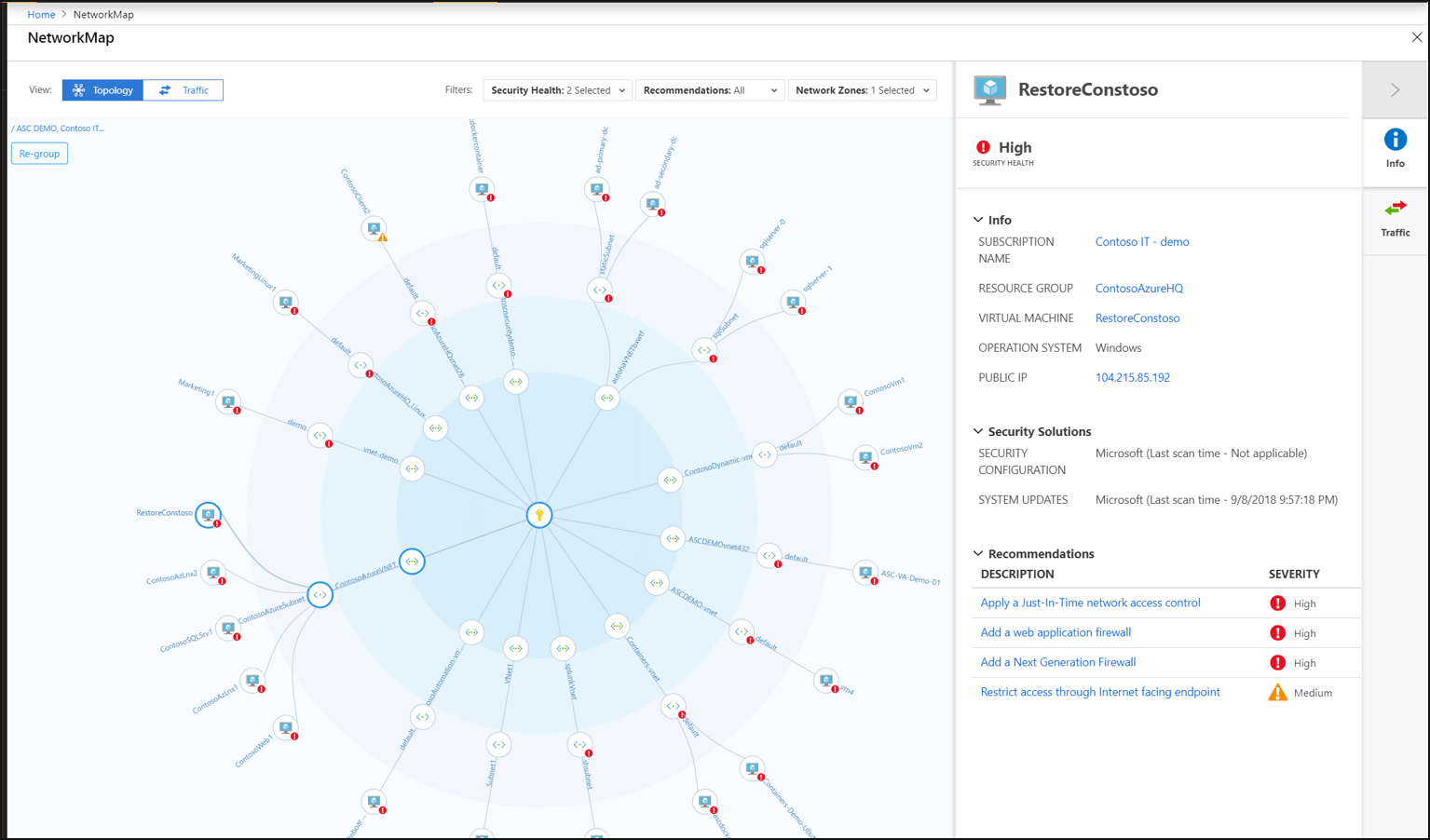Click the Re-group button
Viewport: 1430px width, 840px height.
point(39,154)
